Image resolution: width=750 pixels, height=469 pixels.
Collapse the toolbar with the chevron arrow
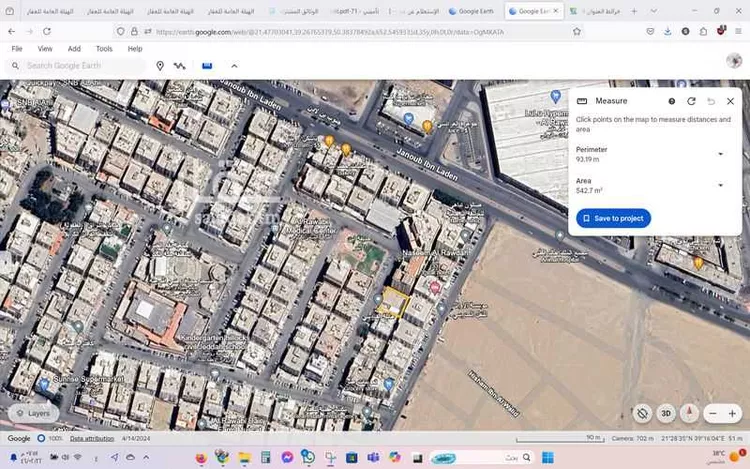[x=234, y=66]
